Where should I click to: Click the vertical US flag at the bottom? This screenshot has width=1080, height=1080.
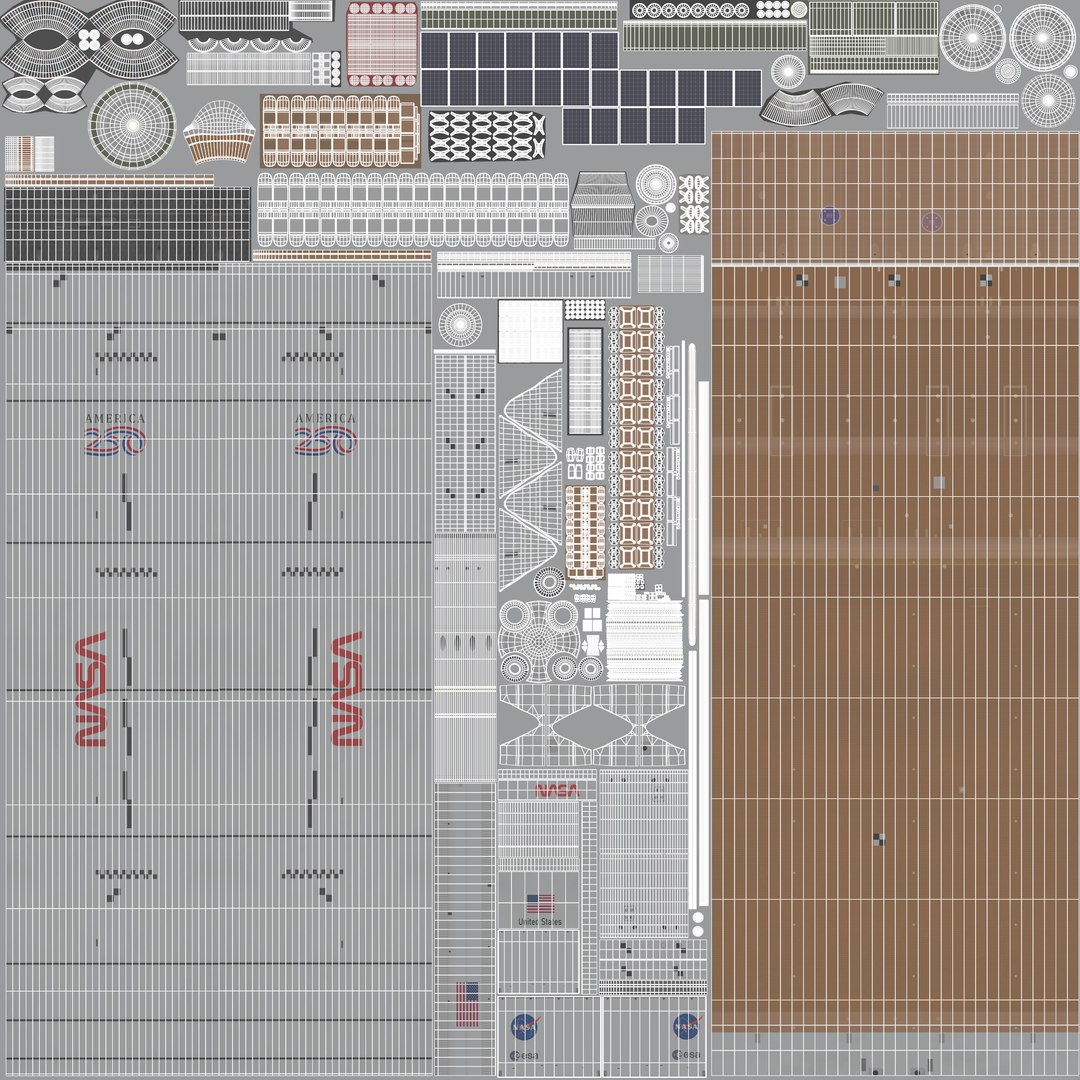pyautogui.click(x=467, y=1004)
